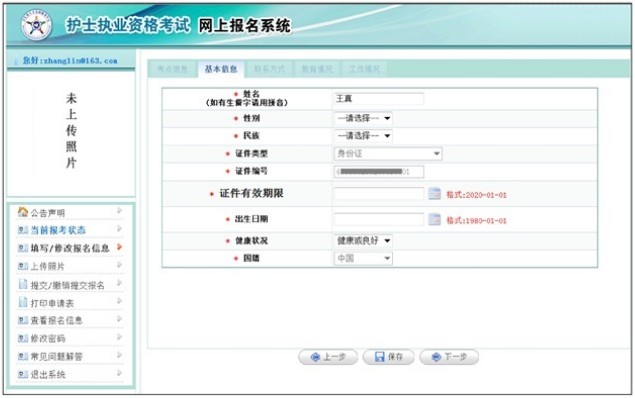
Task: Click the red arrow next to 填写/修改报名信息
Action: pos(119,247)
